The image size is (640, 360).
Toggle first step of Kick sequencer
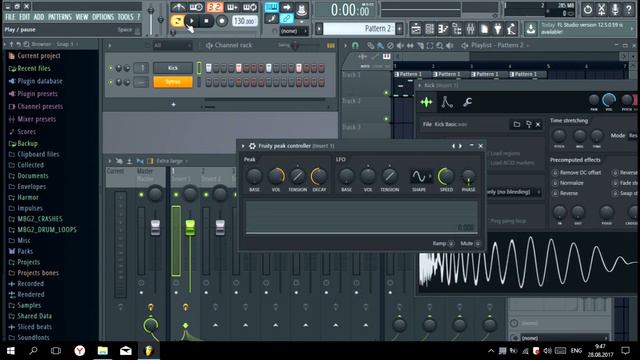[209, 68]
